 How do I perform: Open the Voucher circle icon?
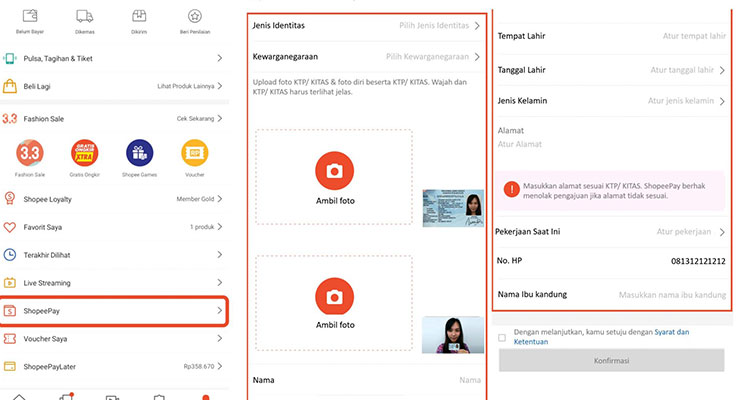tap(194, 153)
